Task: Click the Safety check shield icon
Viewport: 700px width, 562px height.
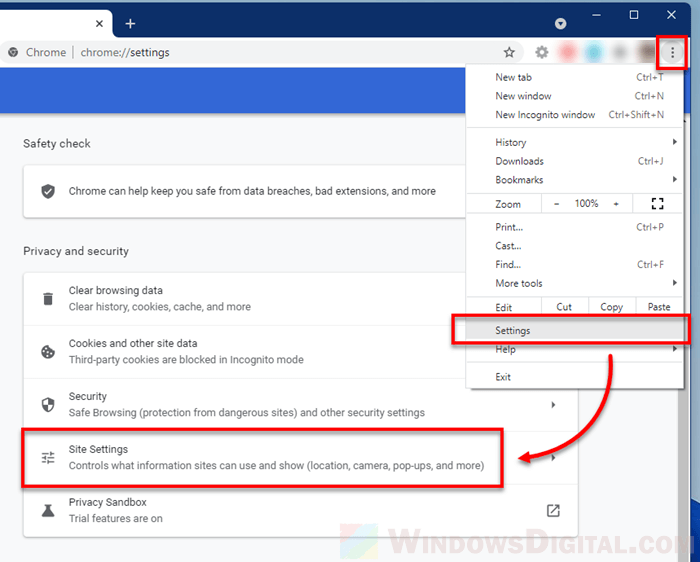Action: point(48,191)
